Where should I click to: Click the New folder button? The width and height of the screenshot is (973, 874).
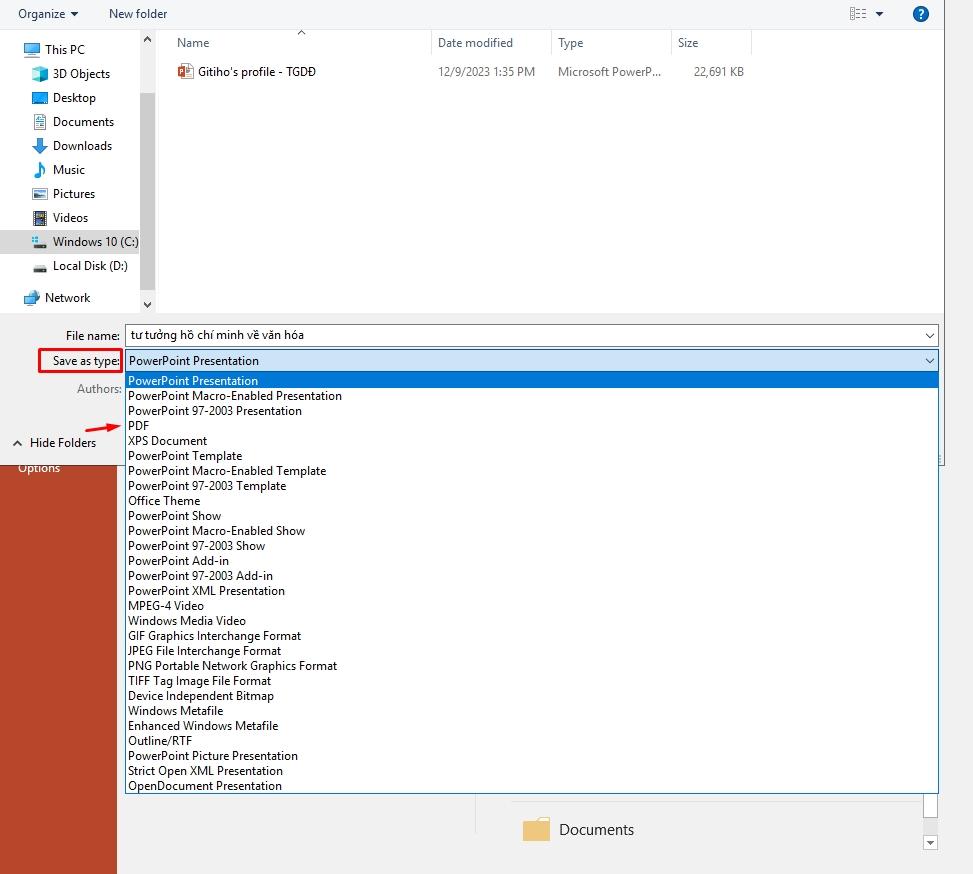click(138, 14)
